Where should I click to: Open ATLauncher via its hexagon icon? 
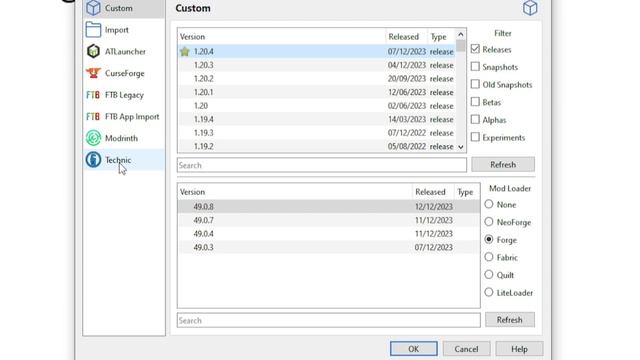(93, 51)
